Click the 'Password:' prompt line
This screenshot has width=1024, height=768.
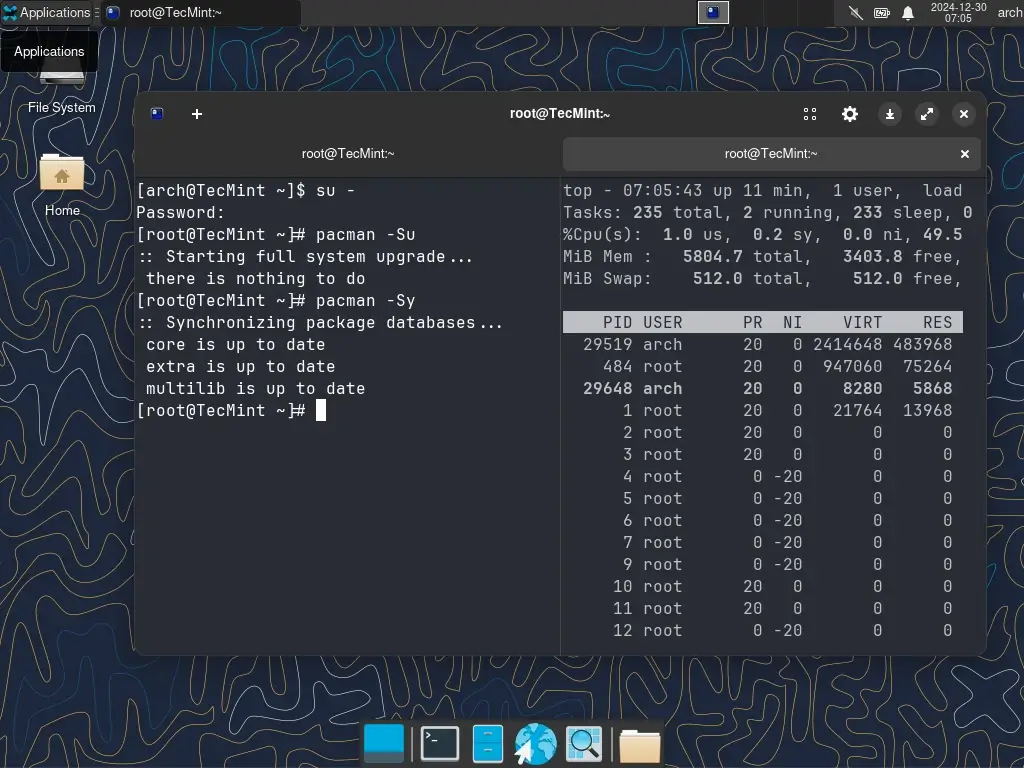[180, 213]
